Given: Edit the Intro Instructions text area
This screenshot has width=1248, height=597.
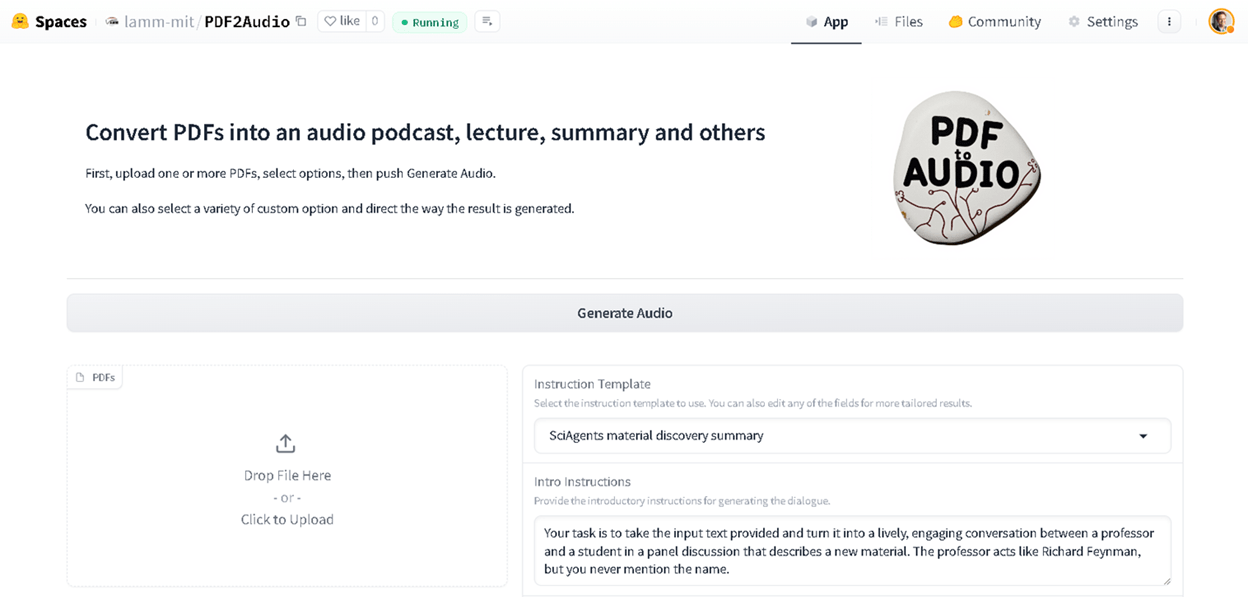Looking at the screenshot, I should 852,551.
